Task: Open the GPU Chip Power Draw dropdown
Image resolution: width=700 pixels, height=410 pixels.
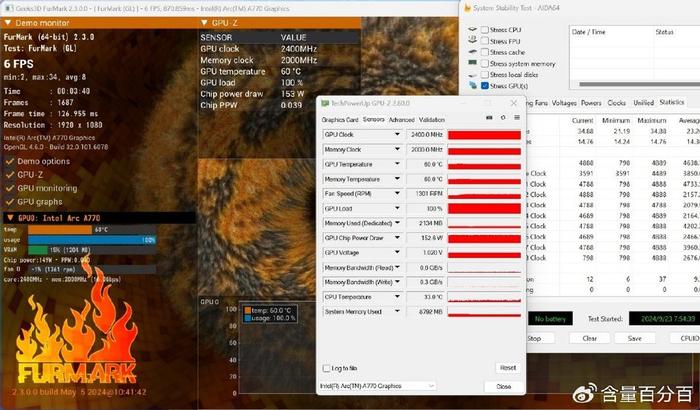Action: [x=397, y=238]
